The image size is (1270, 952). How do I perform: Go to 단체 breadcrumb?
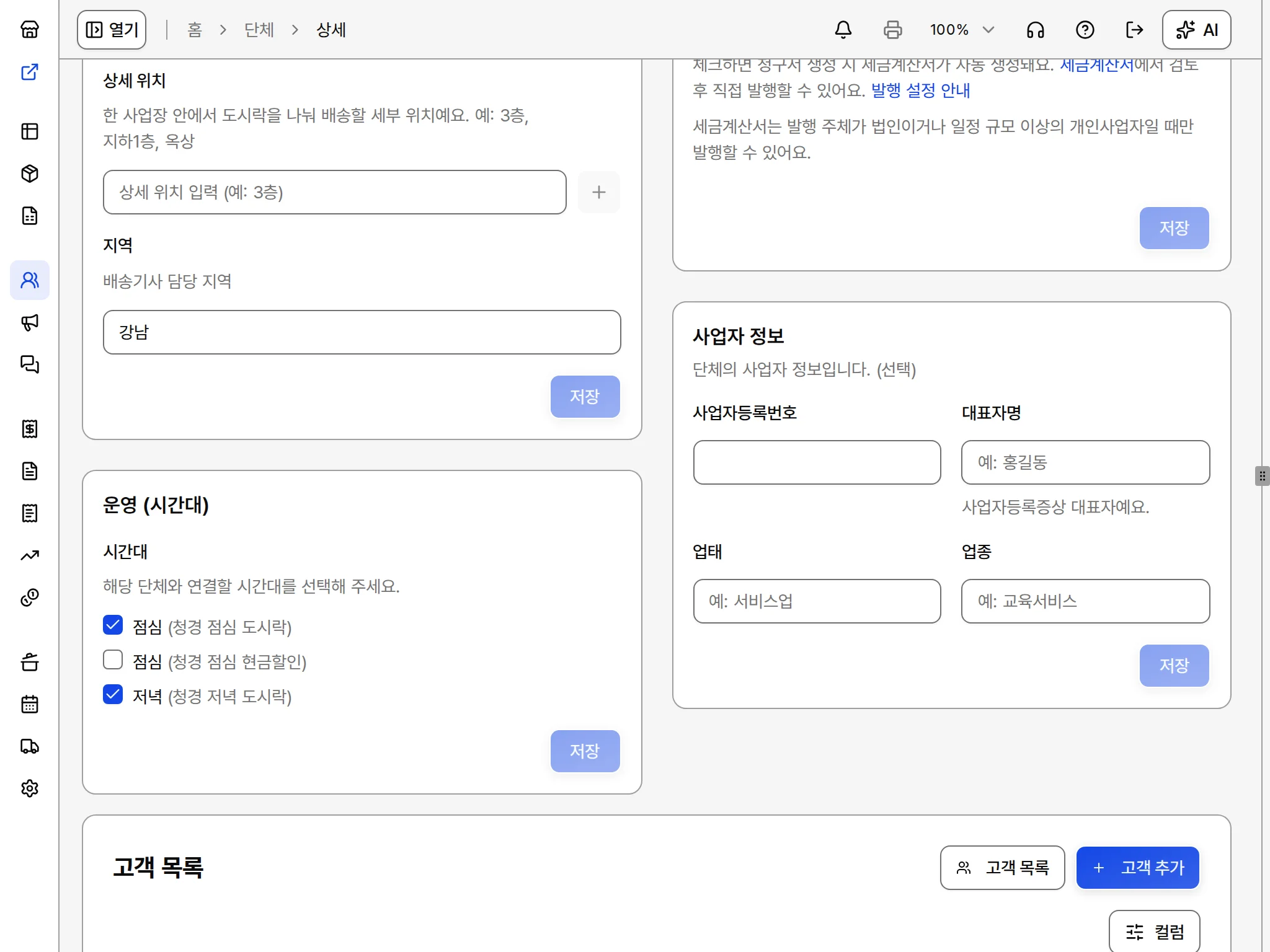(259, 30)
